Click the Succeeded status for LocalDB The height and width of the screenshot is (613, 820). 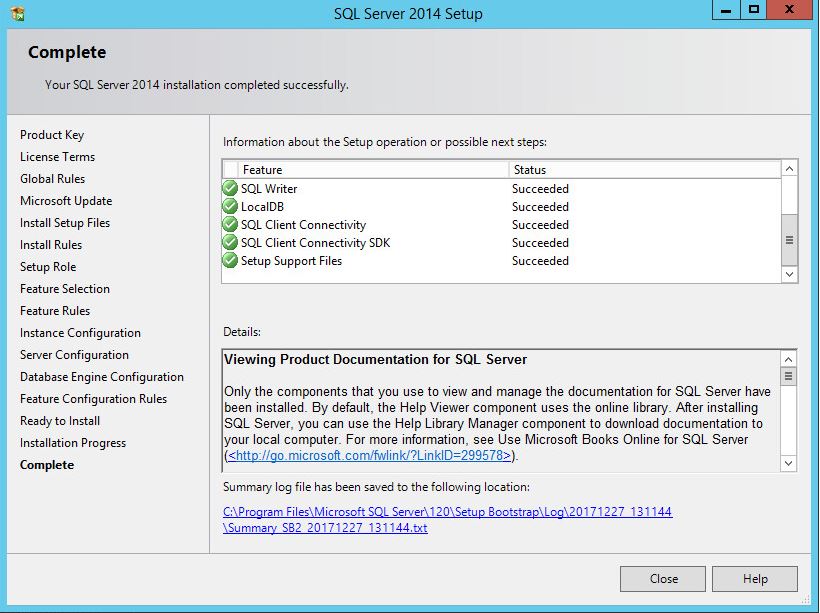click(540, 207)
